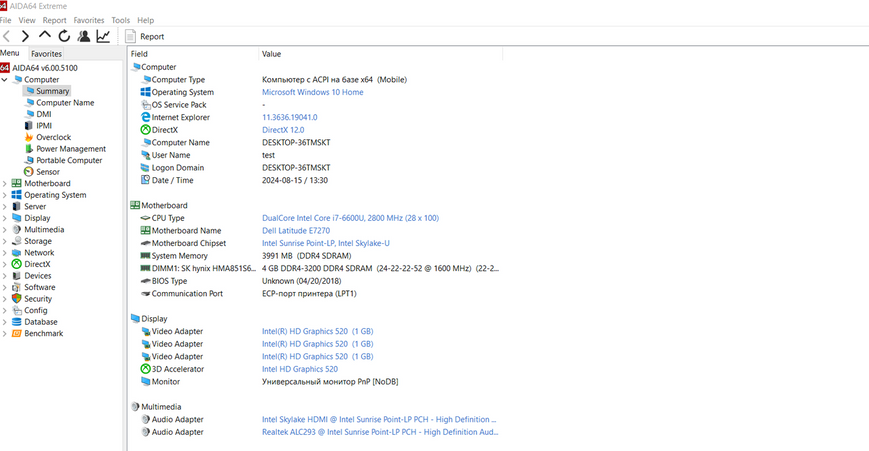Open the DirectX 12.0 link

click(x=283, y=130)
